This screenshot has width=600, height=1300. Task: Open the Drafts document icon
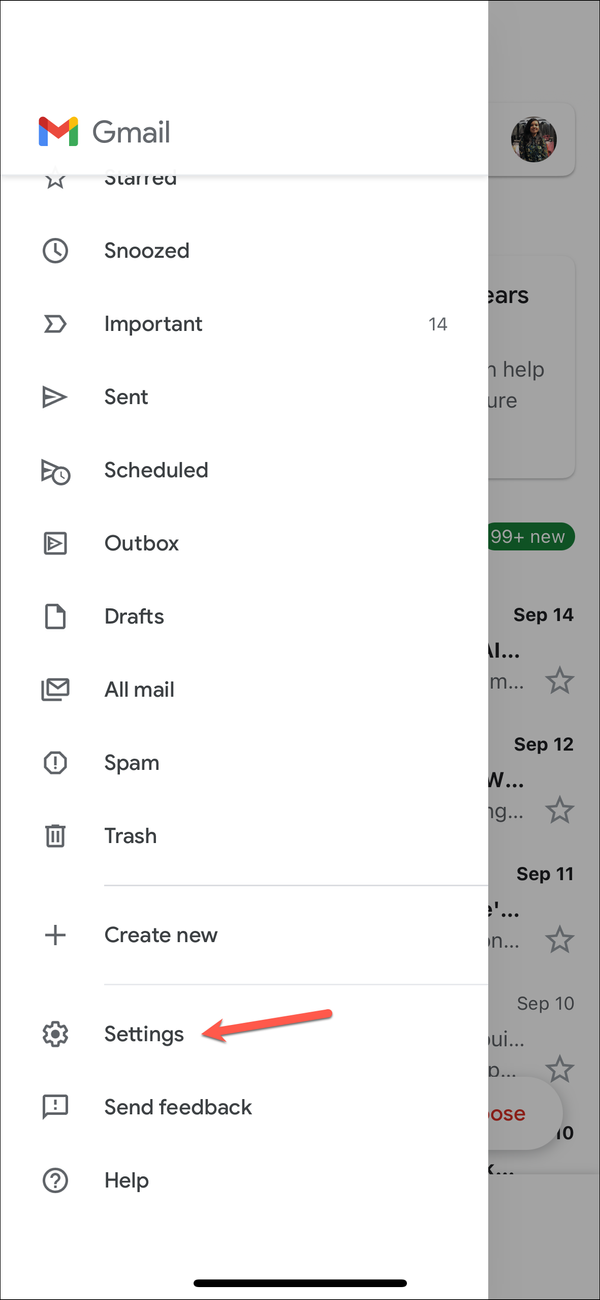[x=56, y=616]
